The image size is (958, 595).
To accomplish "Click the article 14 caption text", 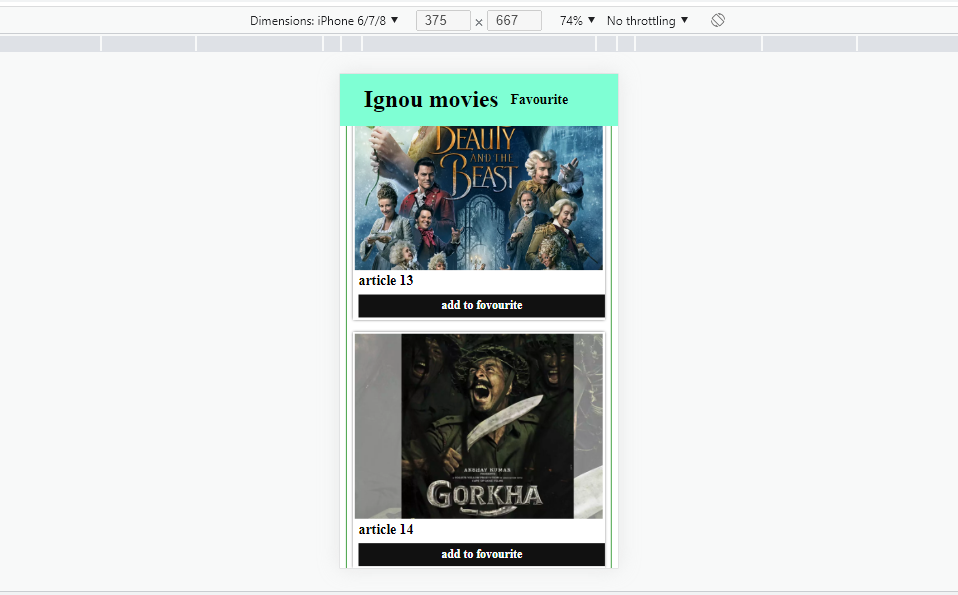I will point(386,530).
